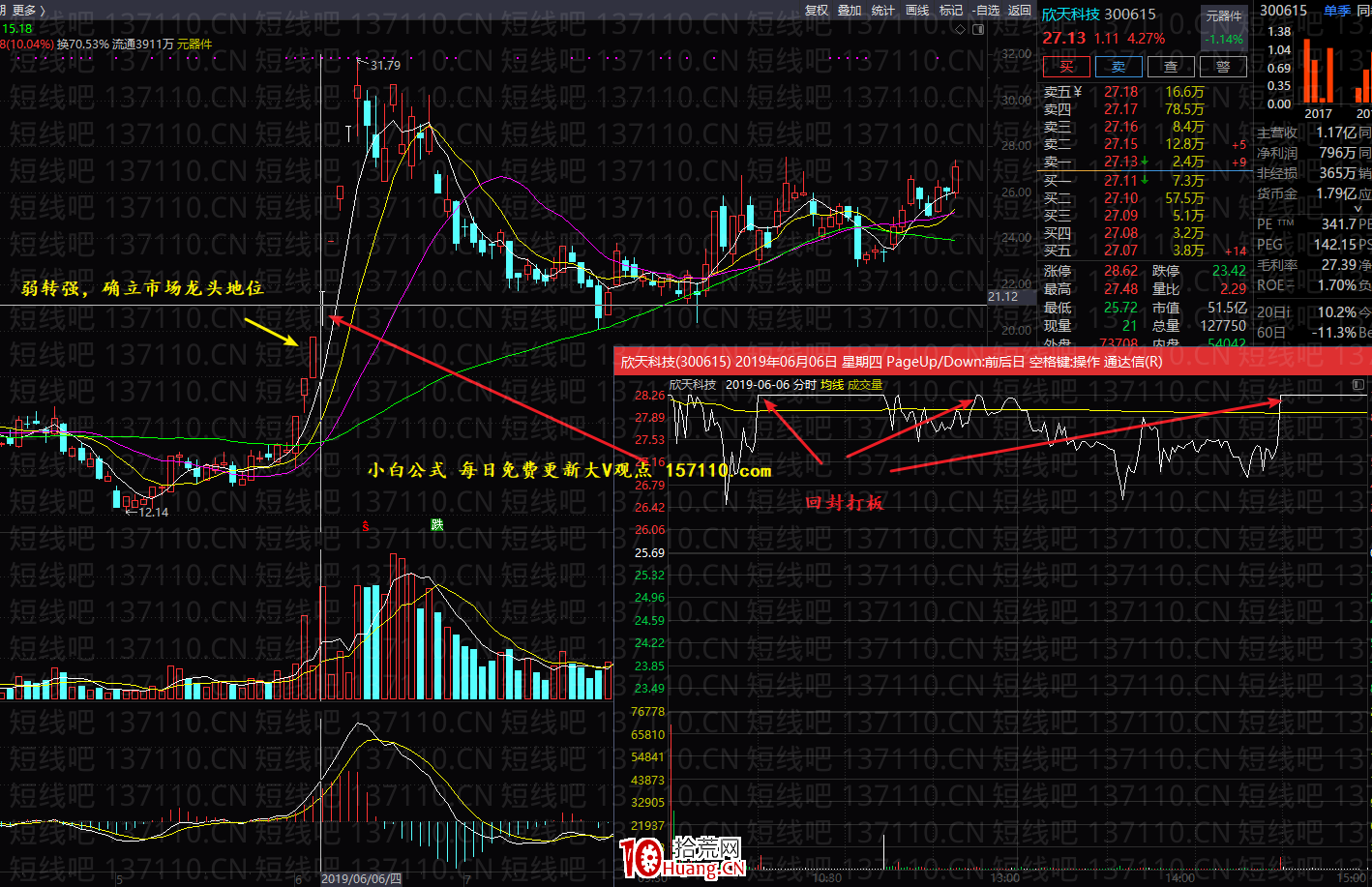1372x887 pixels.
Task: Click the 市值 value 51.5亿
Action: click(x=1227, y=308)
